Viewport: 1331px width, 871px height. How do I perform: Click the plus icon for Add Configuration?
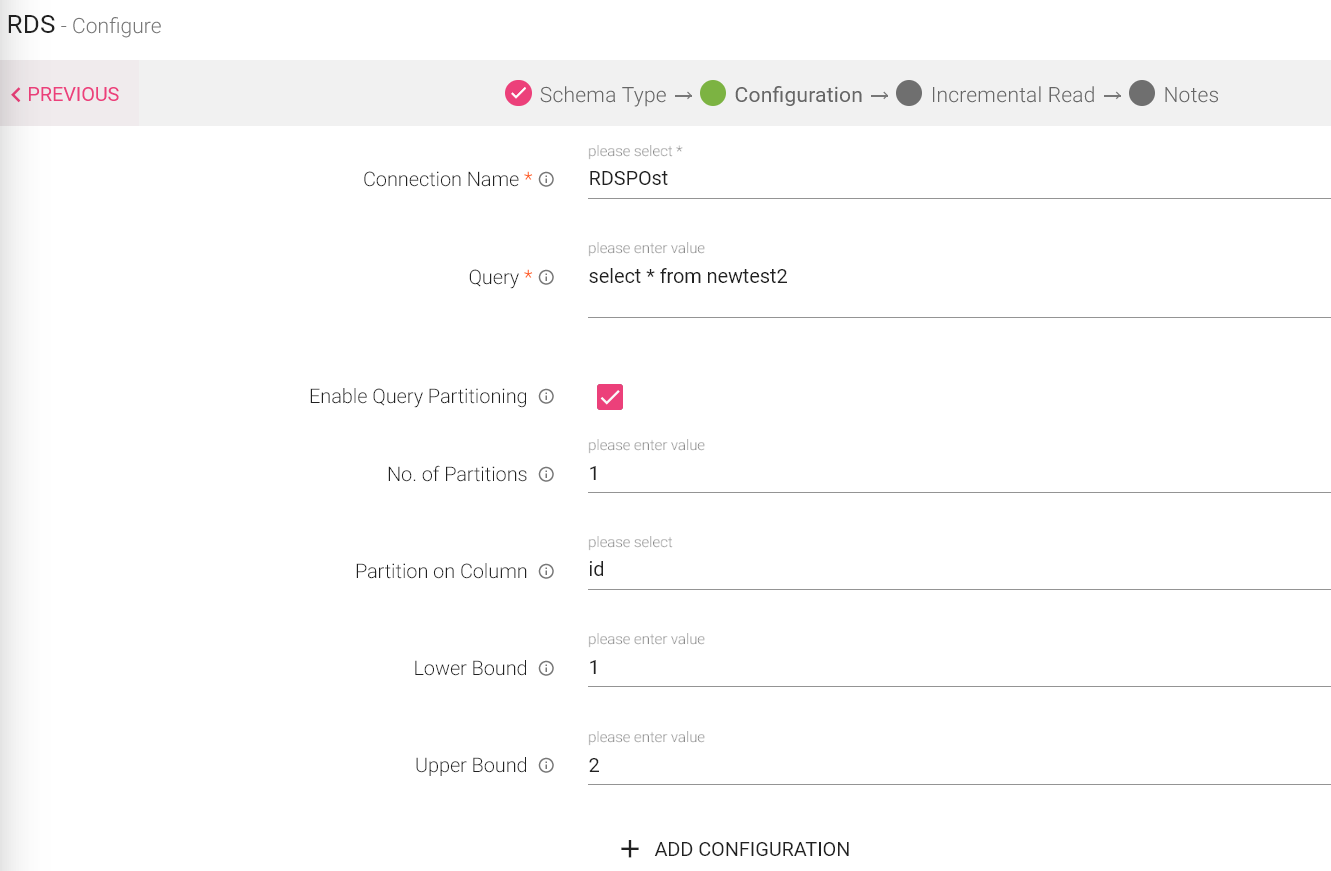point(630,849)
